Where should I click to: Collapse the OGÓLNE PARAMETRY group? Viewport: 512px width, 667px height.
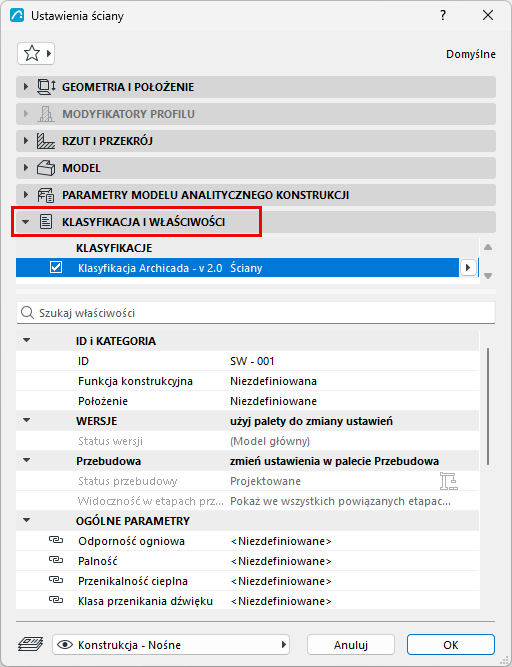tap(27, 521)
